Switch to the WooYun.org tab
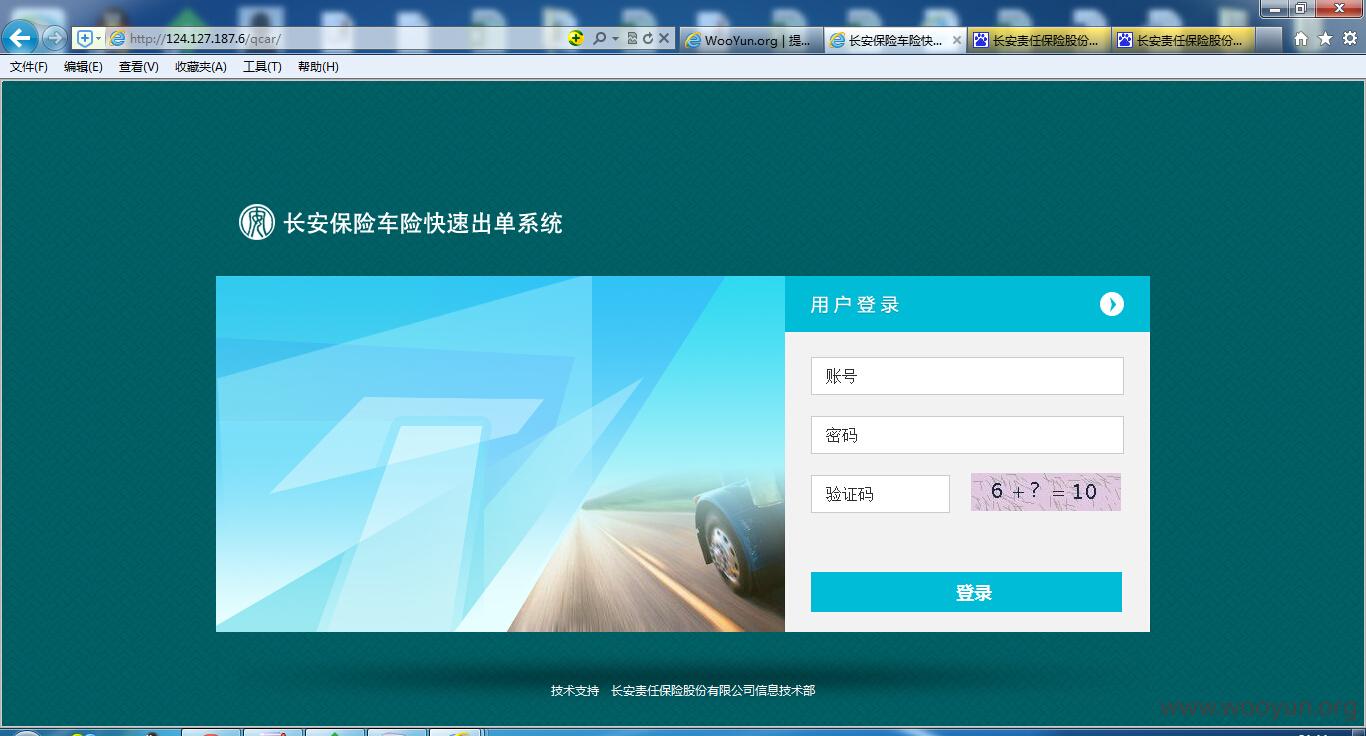This screenshot has height=736, width=1366. coord(752,40)
